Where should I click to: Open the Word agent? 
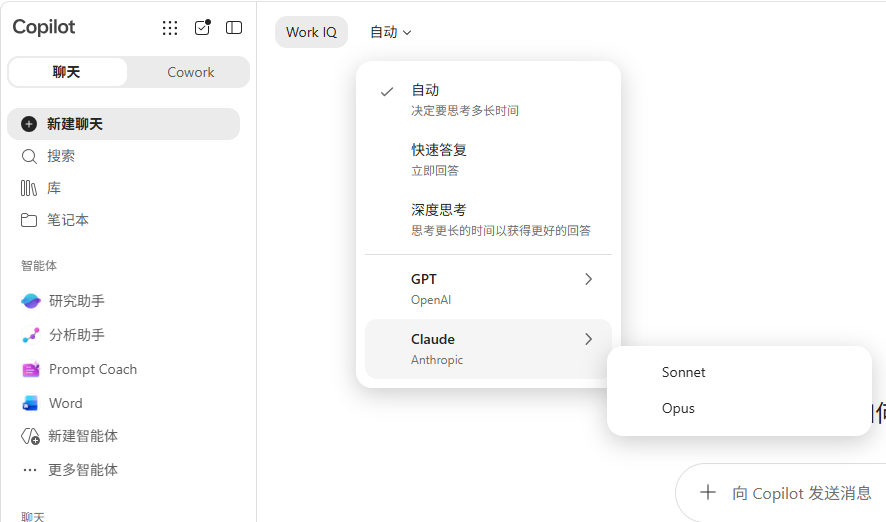point(124,403)
